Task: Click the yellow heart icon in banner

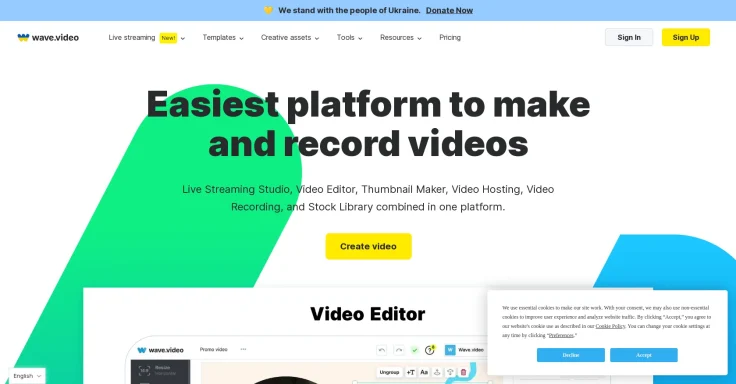Action: (x=268, y=10)
